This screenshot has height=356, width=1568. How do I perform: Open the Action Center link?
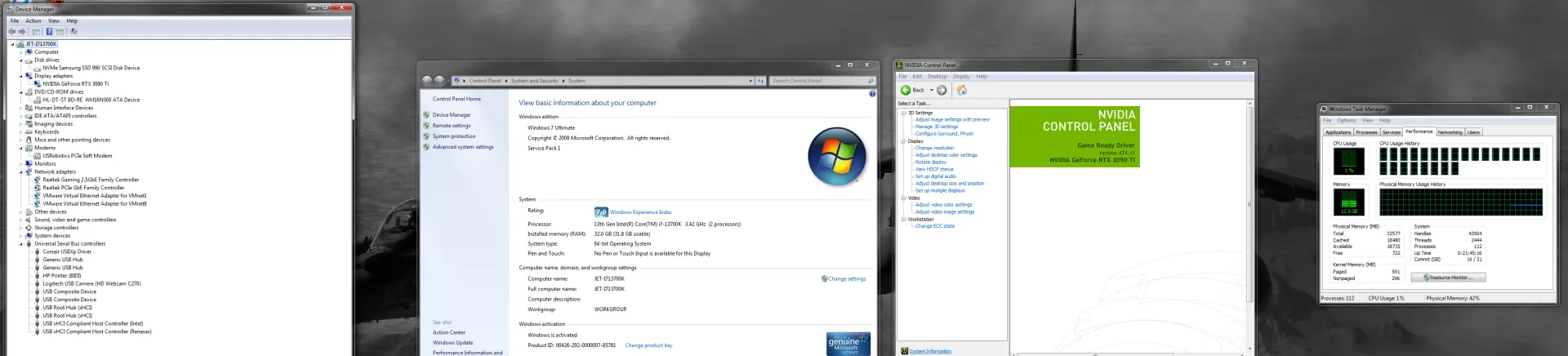tap(449, 332)
